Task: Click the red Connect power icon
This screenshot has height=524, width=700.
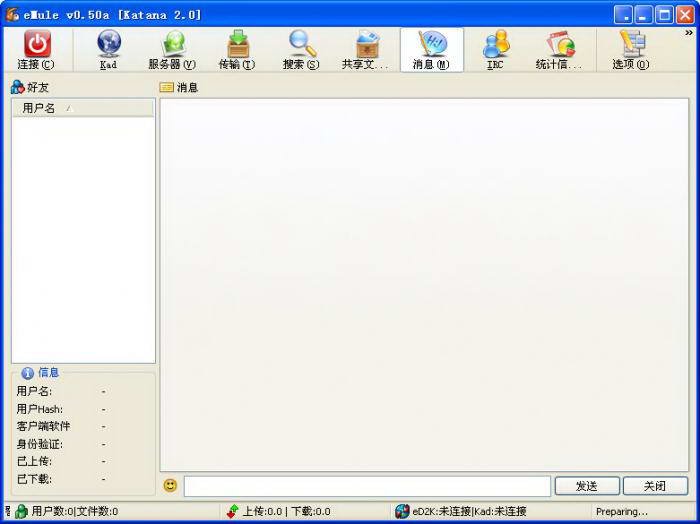Action: (36, 45)
